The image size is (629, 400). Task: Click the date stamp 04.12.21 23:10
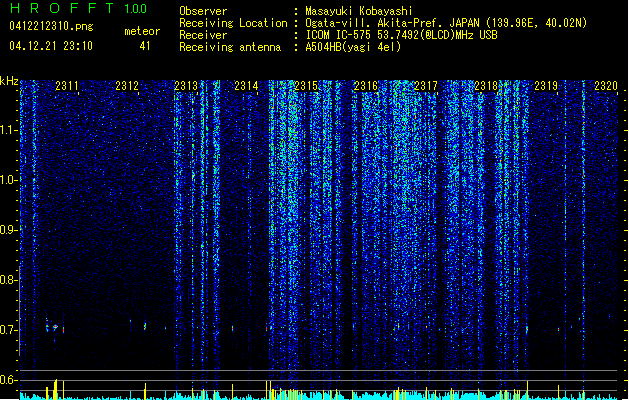click(x=51, y=46)
